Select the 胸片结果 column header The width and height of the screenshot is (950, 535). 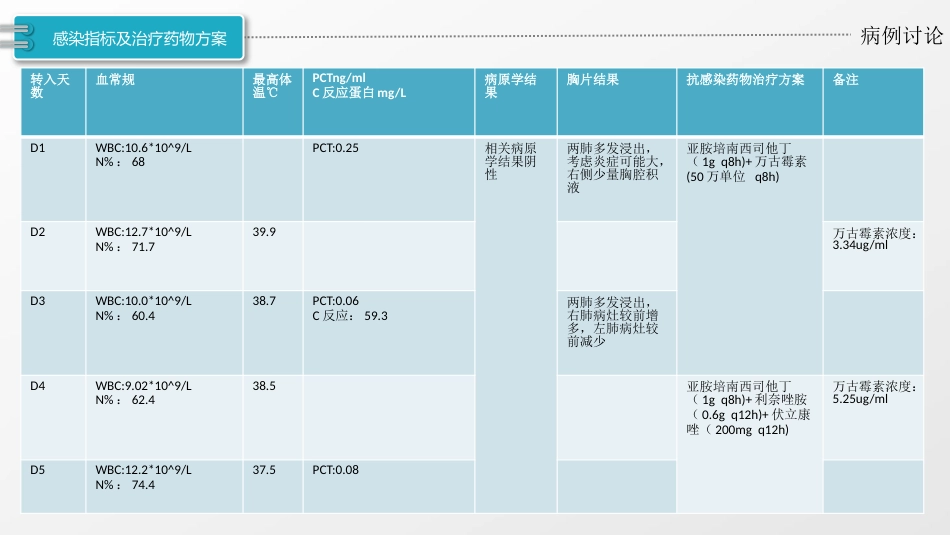617,102
